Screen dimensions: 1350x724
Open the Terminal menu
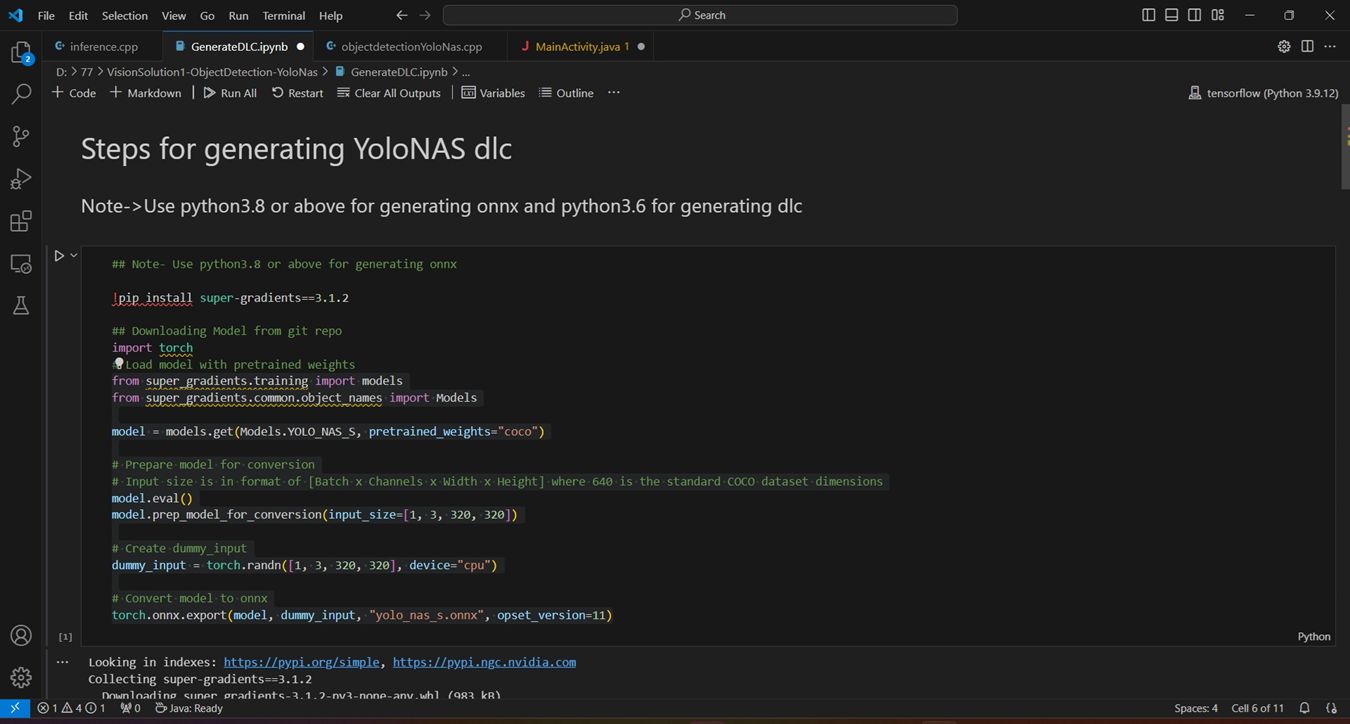point(283,15)
